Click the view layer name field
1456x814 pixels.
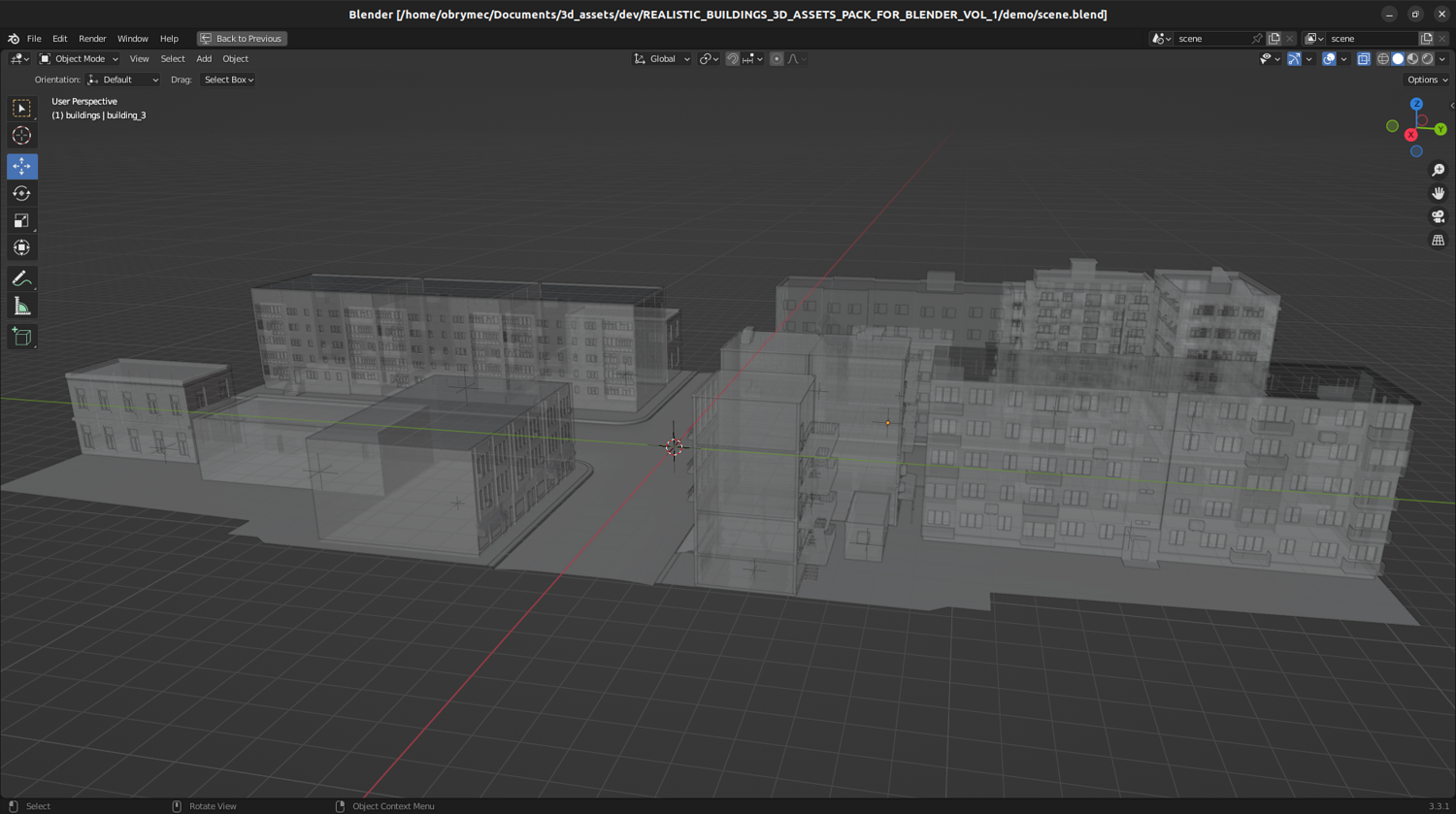[x=1372, y=39]
